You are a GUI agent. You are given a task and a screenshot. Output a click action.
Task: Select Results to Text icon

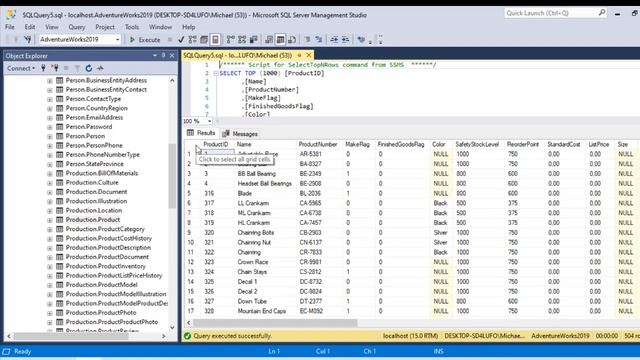point(269,40)
